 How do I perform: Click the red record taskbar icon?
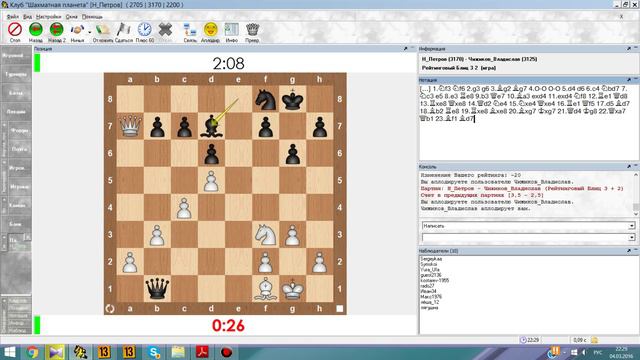coord(227,352)
